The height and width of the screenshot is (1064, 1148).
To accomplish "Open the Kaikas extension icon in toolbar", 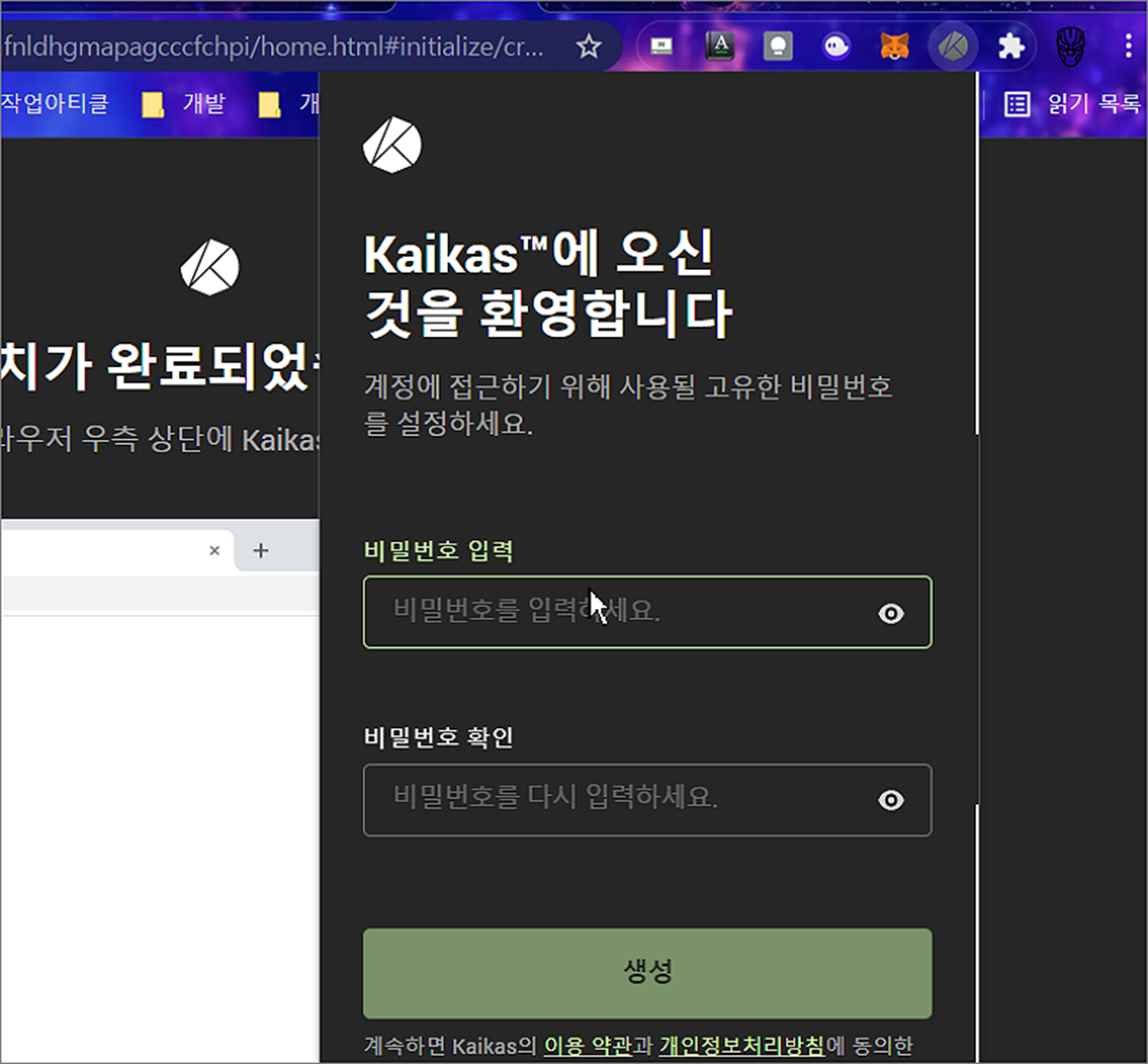I will pos(952,46).
